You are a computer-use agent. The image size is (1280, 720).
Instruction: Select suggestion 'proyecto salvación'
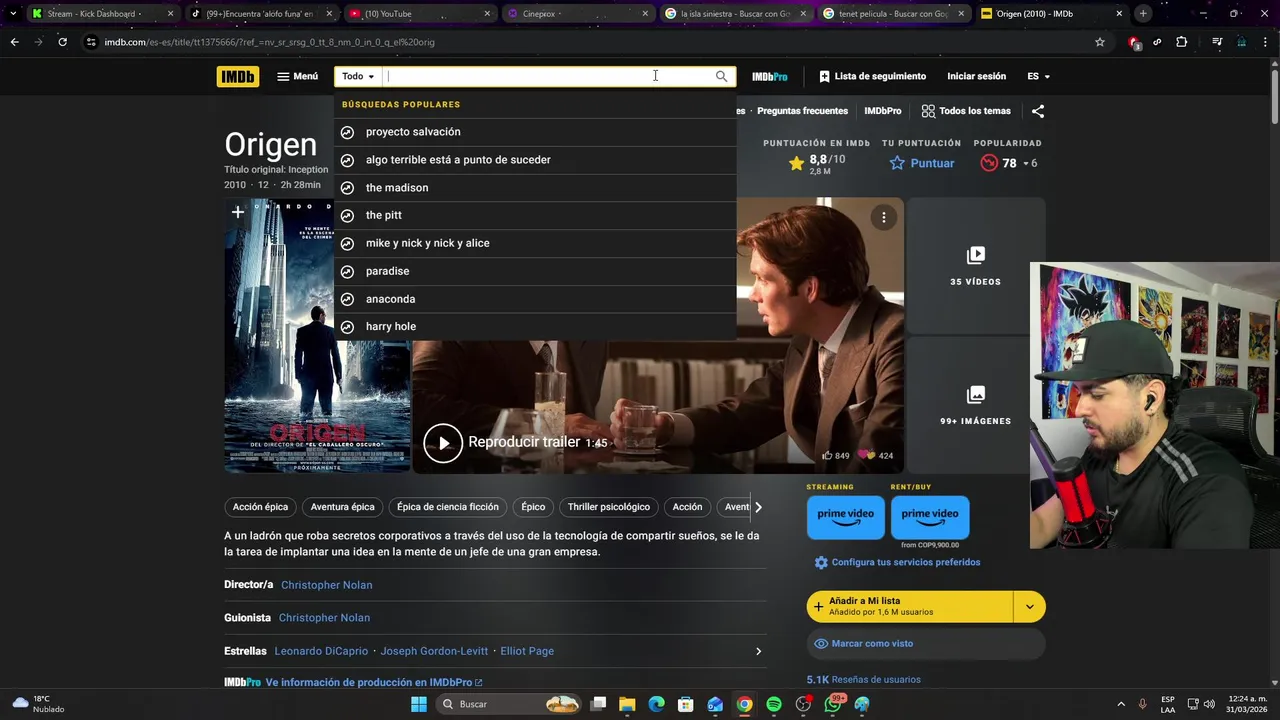click(535, 132)
